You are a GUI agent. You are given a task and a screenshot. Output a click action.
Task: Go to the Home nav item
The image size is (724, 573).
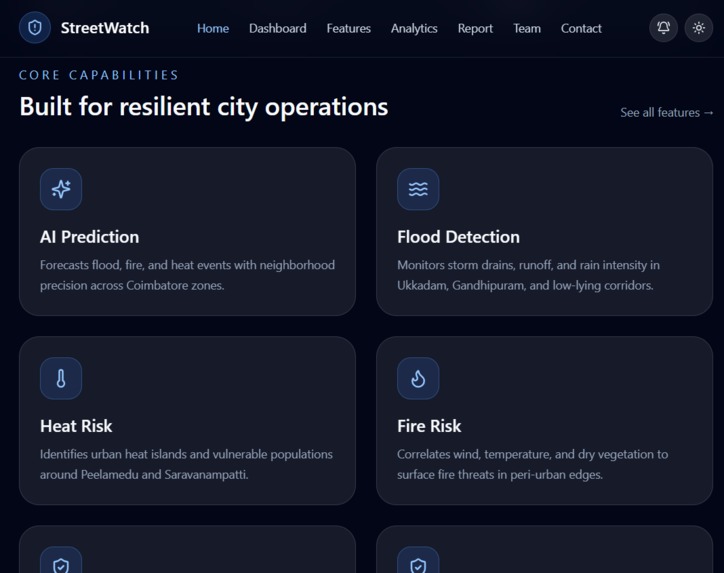pos(213,28)
